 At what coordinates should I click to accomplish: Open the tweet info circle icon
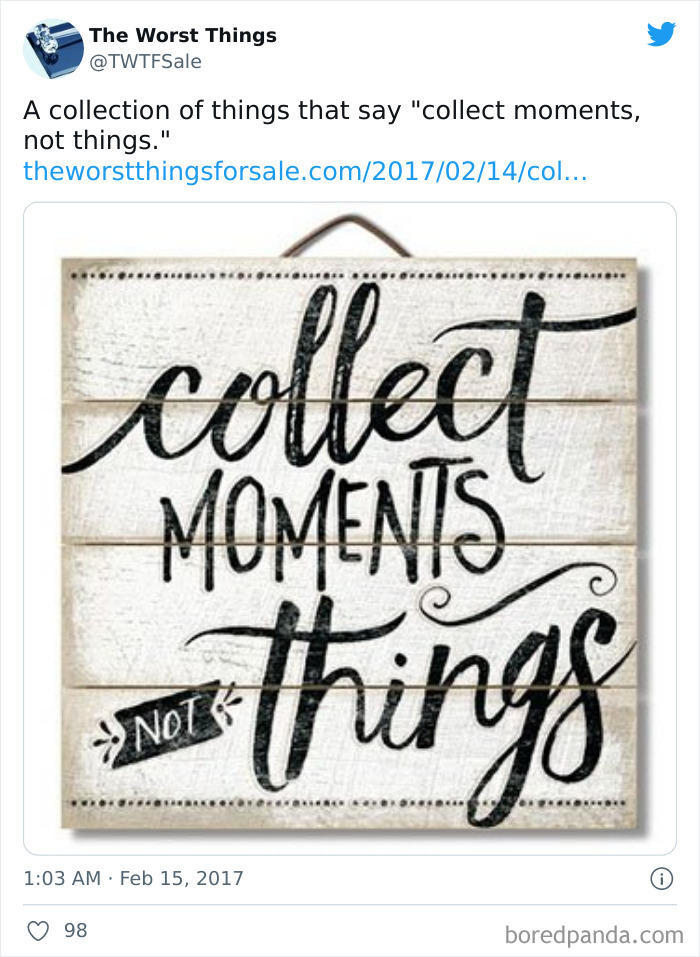(661, 879)
